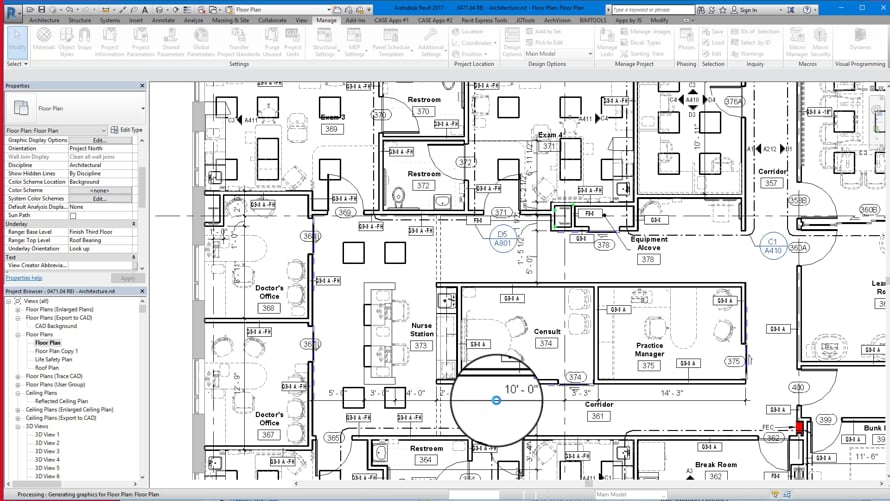Open Object Styles dialog
890x501 pixels.
coord(66,41)
